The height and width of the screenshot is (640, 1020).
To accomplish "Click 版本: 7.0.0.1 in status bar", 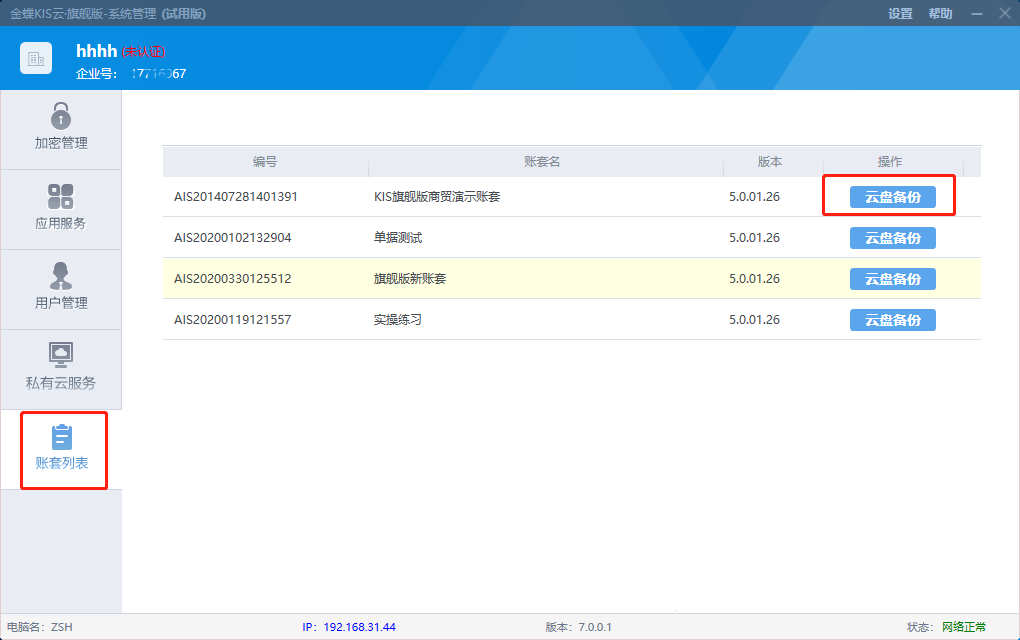I will [x=578, y=627].
